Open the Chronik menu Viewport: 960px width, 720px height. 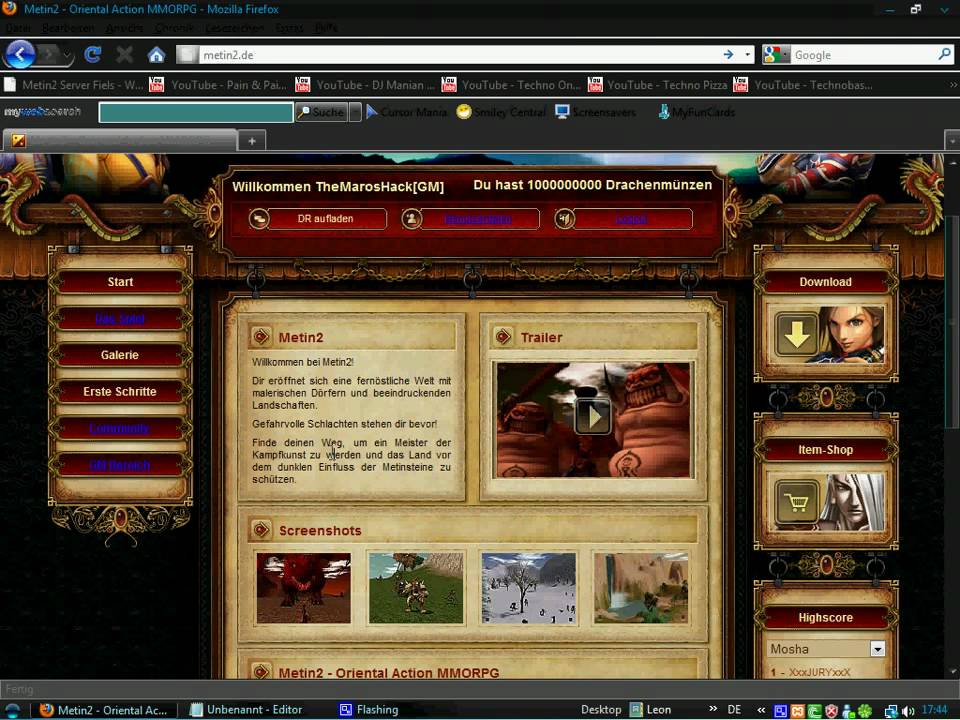pyautogui.click(x=174, y=28)
